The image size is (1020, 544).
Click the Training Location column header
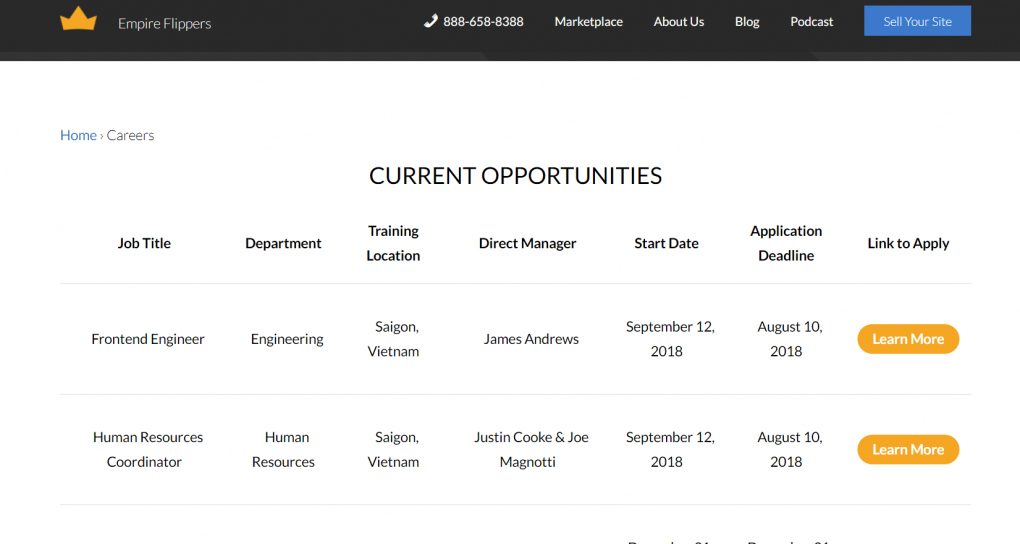click(x=393, y=243)
